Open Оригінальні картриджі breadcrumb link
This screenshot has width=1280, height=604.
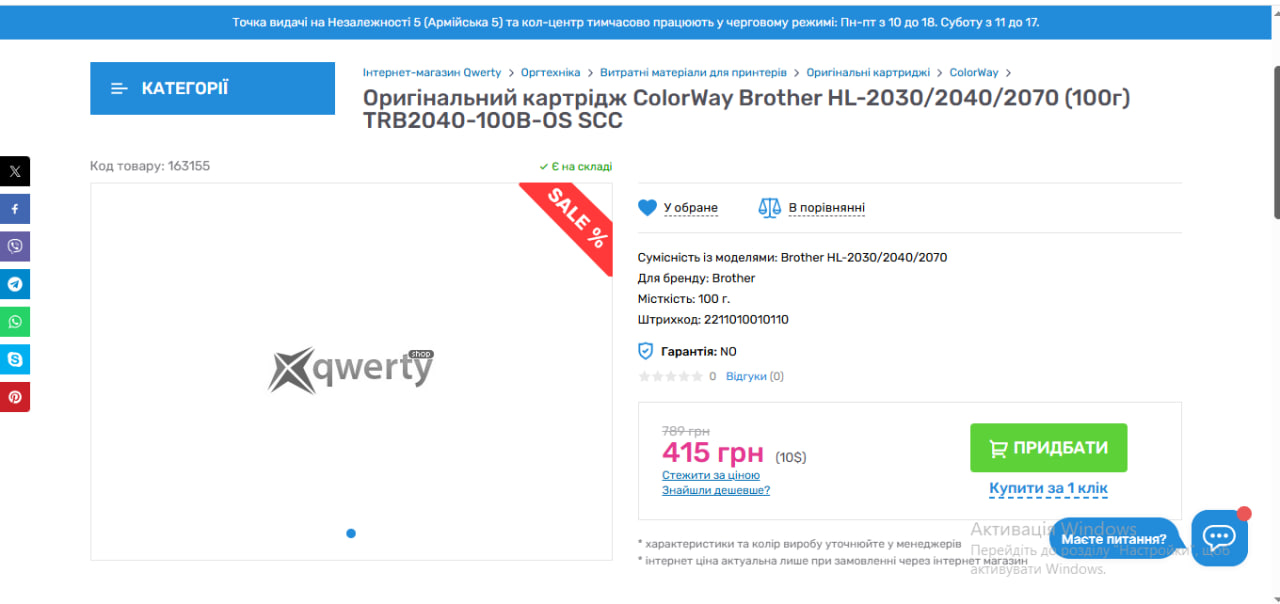pos(868,73)
